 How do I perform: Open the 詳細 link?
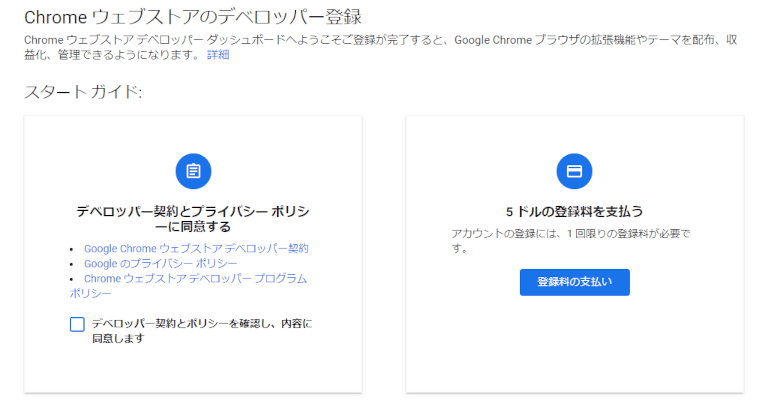[218, 55]
